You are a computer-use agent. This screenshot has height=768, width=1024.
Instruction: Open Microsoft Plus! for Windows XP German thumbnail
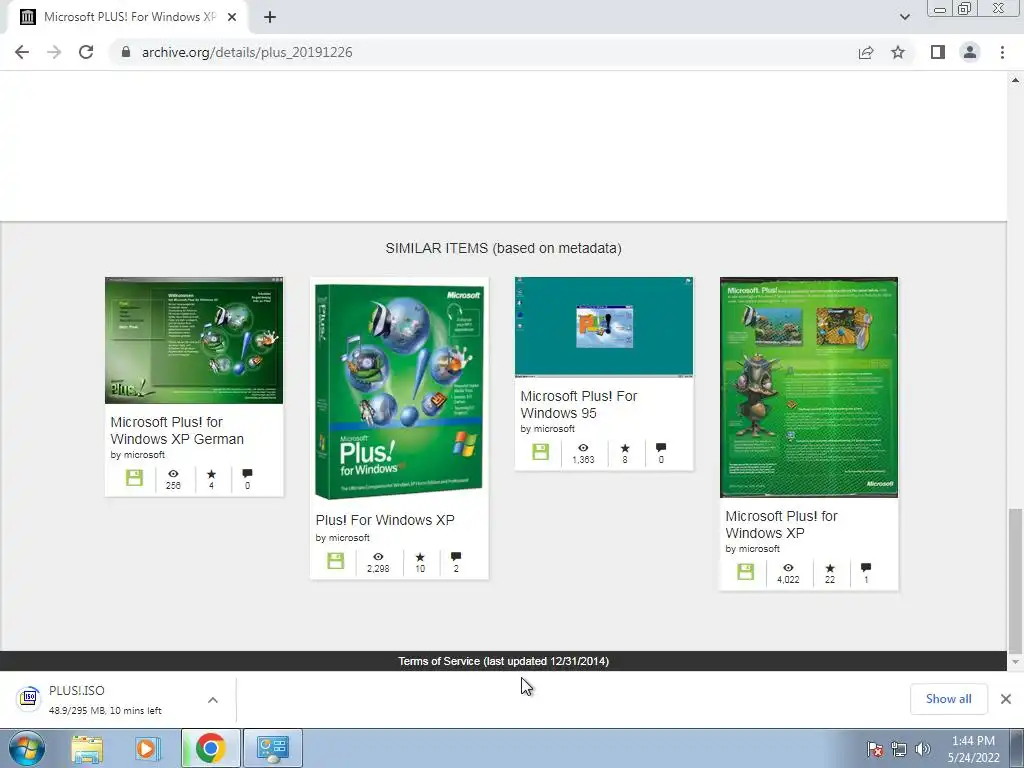194,340
